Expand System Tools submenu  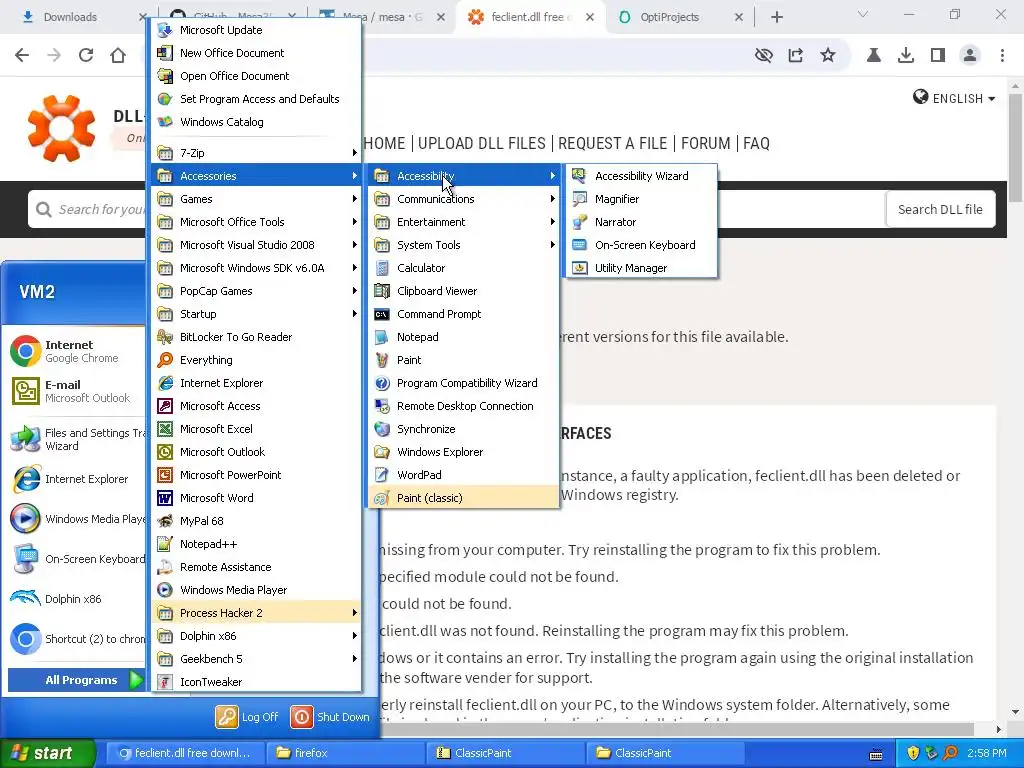click(463, 245)
